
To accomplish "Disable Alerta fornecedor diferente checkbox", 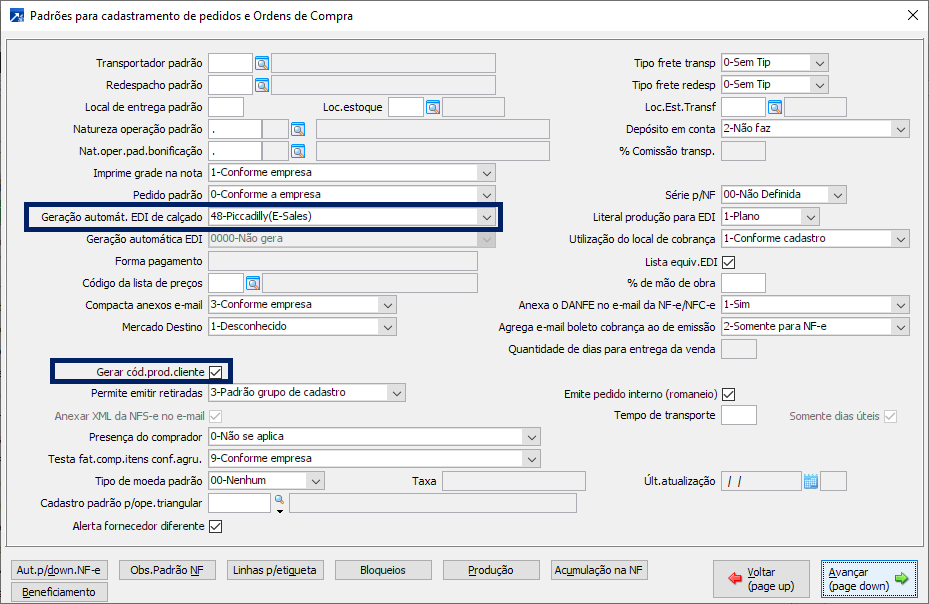I will tap(215, 526).
